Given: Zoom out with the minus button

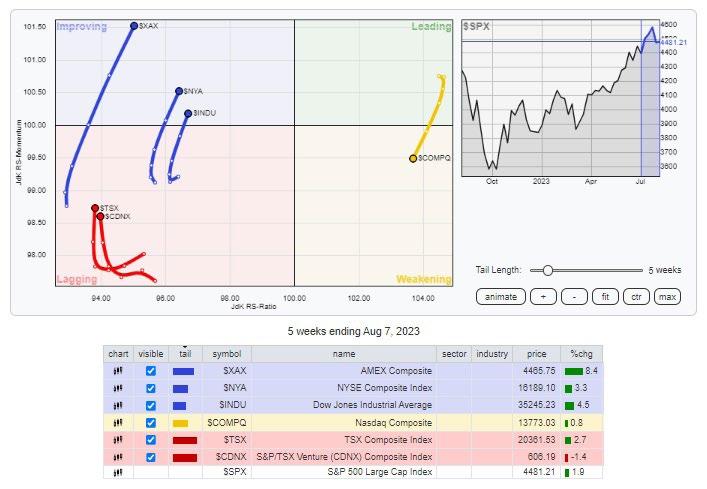Looking at the screenshot, I should (x=574, y=297).
